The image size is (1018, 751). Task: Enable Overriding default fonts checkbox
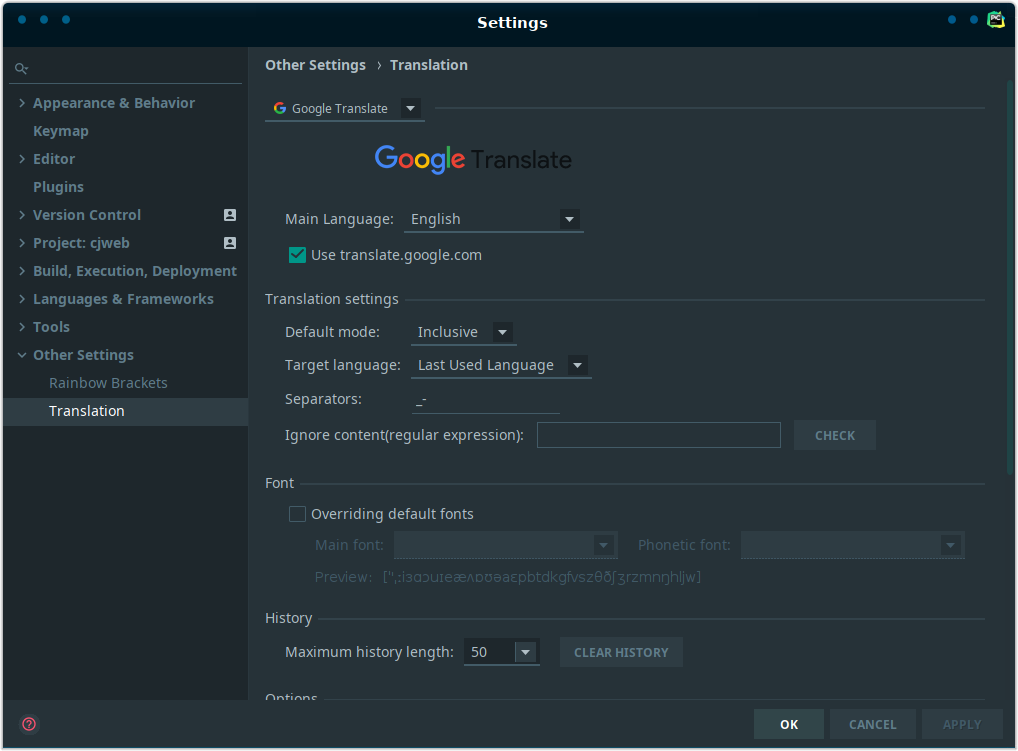pos(297,514)
